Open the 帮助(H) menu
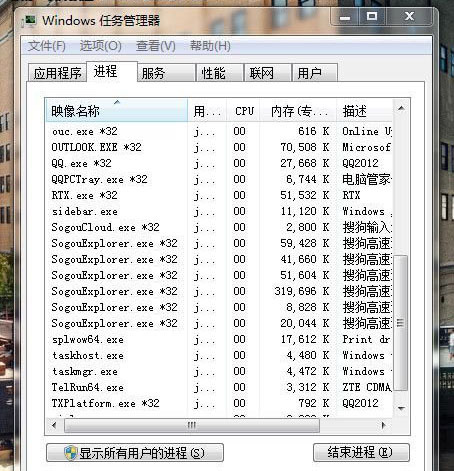The image size is (454, 471). [210, 46]
